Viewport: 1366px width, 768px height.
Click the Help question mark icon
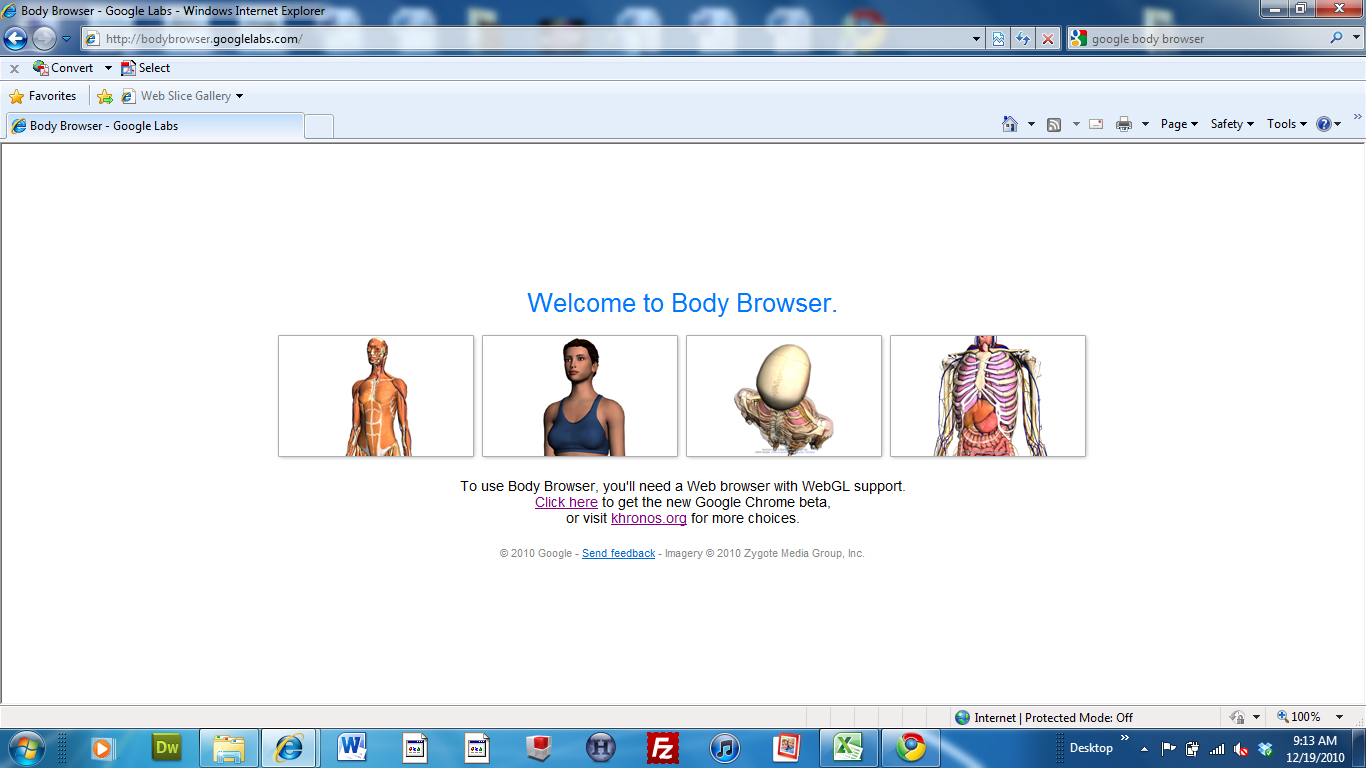click(x=1324, y=124)
